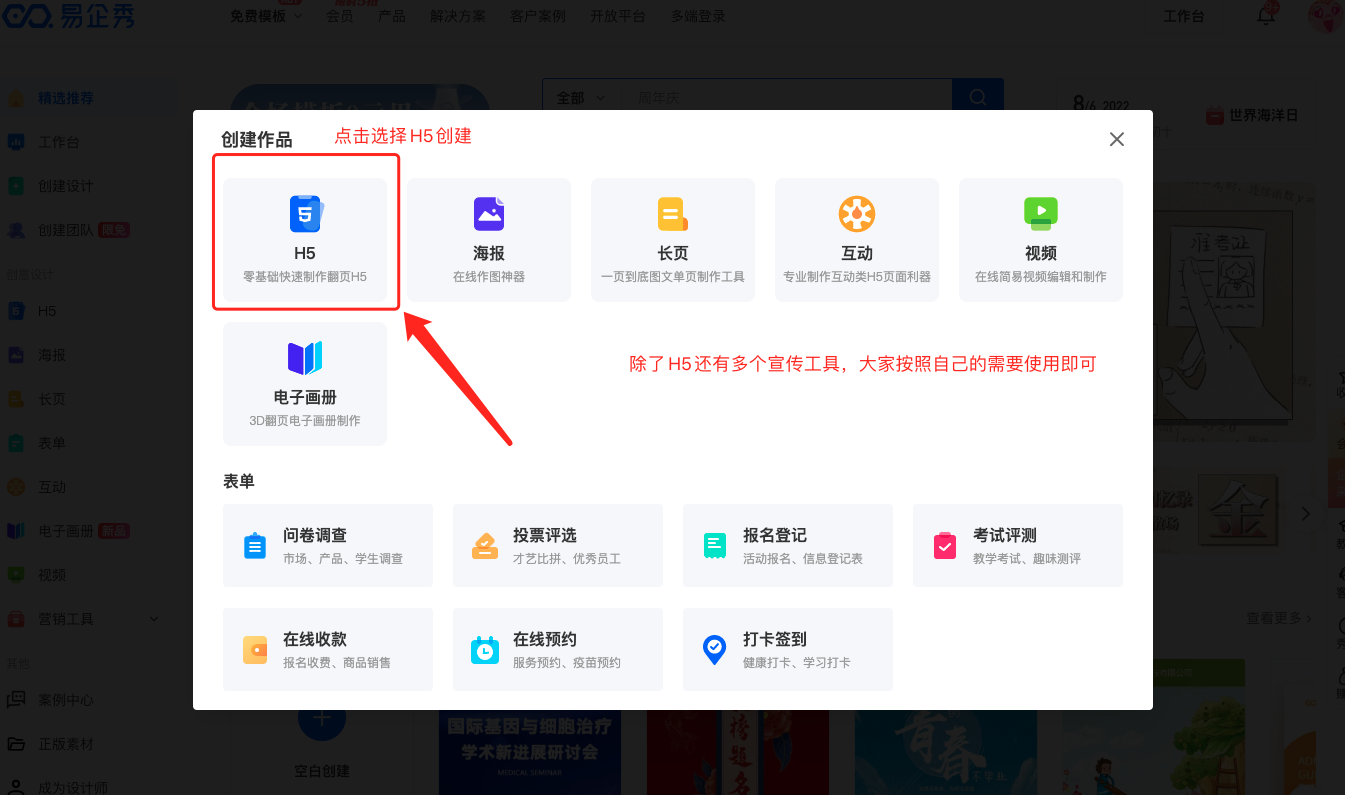This screenshot has width=1345, height=795.
Task: Choose the 考试评测 form card
Action: coord(1018,545)
